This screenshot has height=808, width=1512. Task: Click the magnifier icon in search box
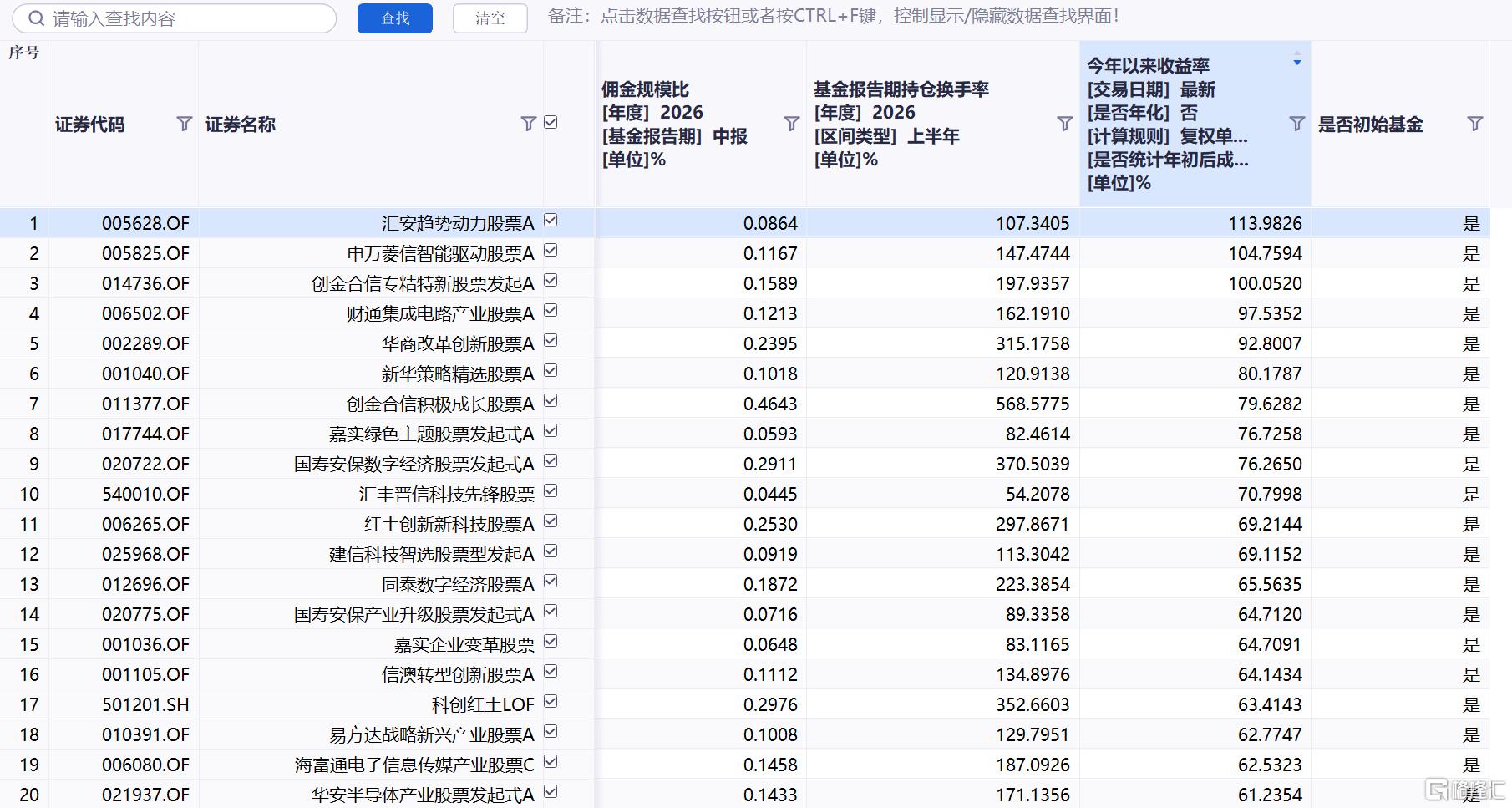point(35,18)
